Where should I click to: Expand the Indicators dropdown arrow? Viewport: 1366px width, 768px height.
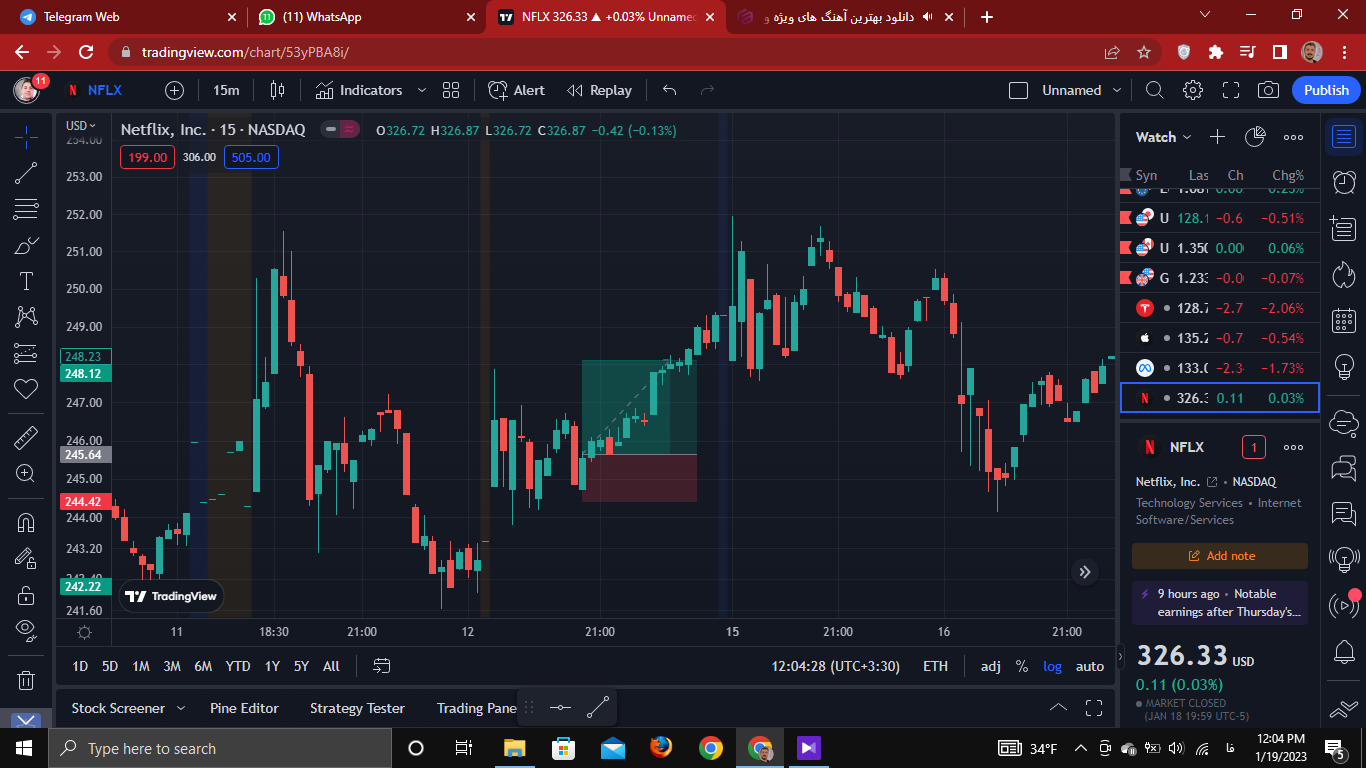pos(421,90)
